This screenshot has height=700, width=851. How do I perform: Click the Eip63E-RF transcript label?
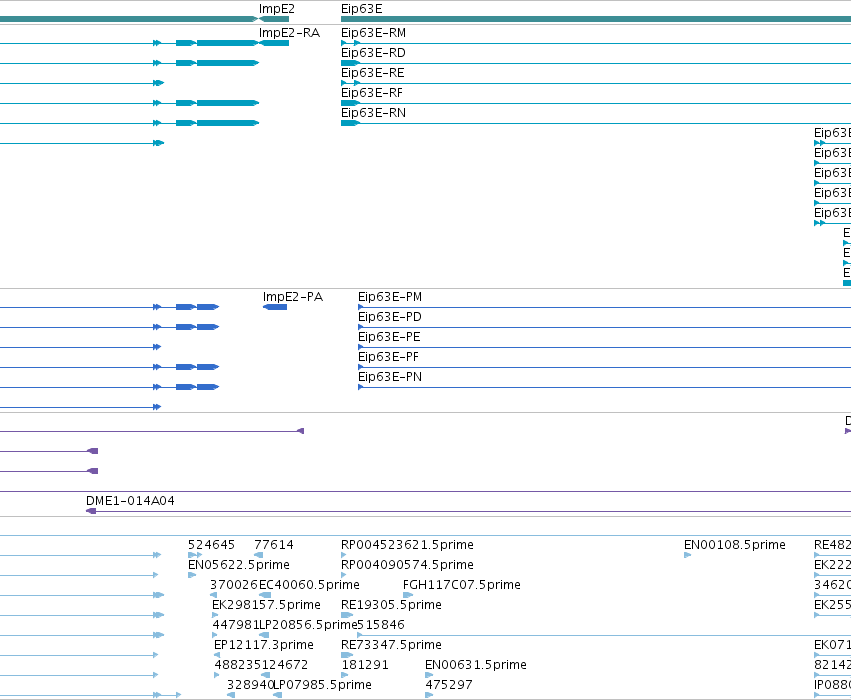372,93
